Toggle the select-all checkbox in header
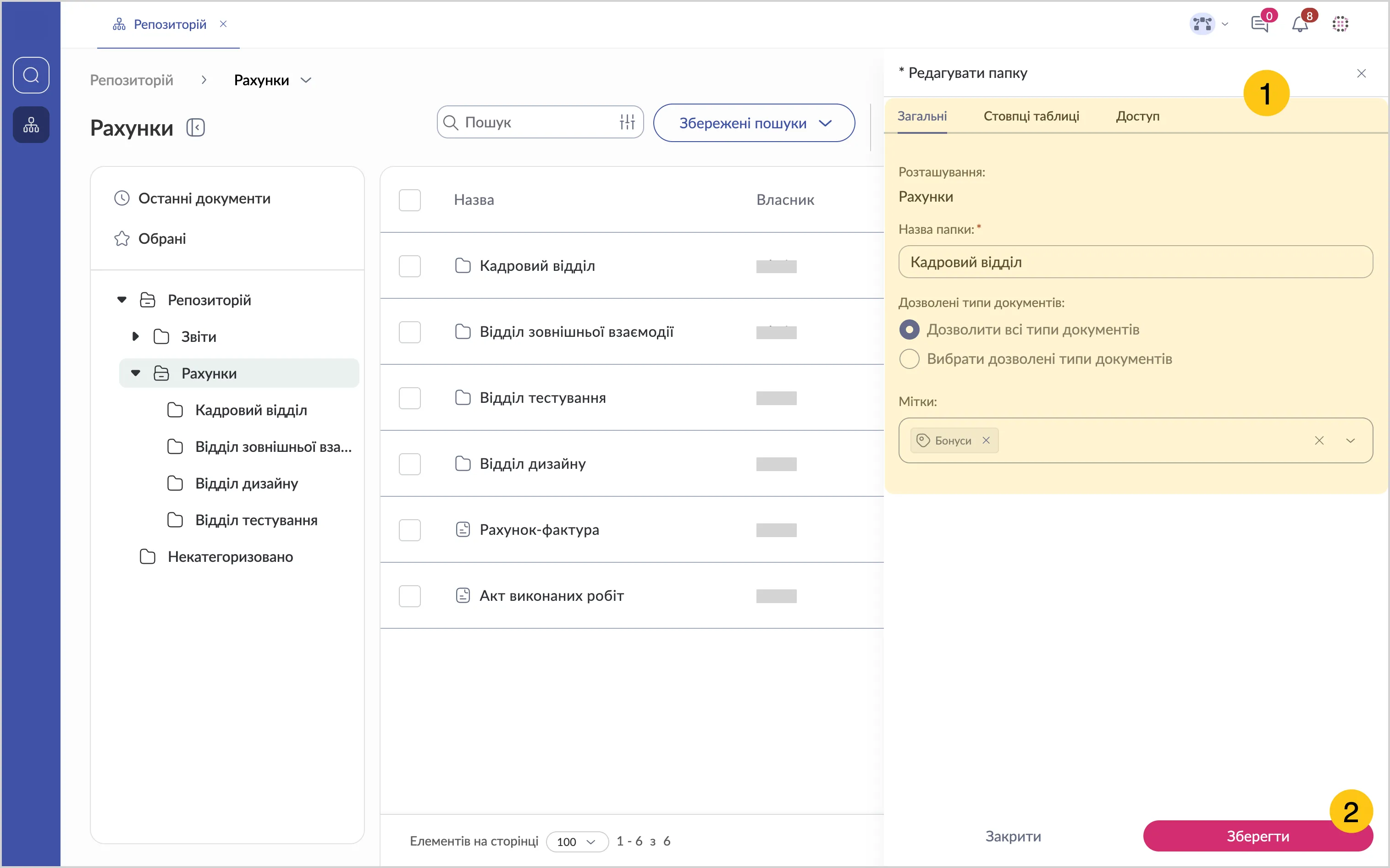 point(409,200)
